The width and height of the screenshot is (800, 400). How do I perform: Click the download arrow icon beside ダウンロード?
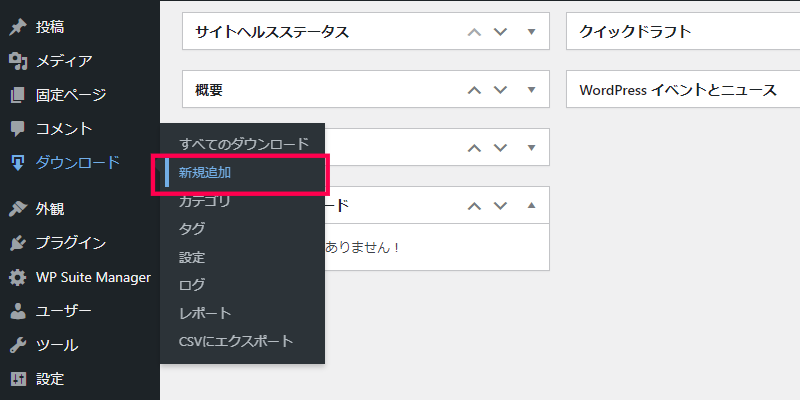(18, 163)
